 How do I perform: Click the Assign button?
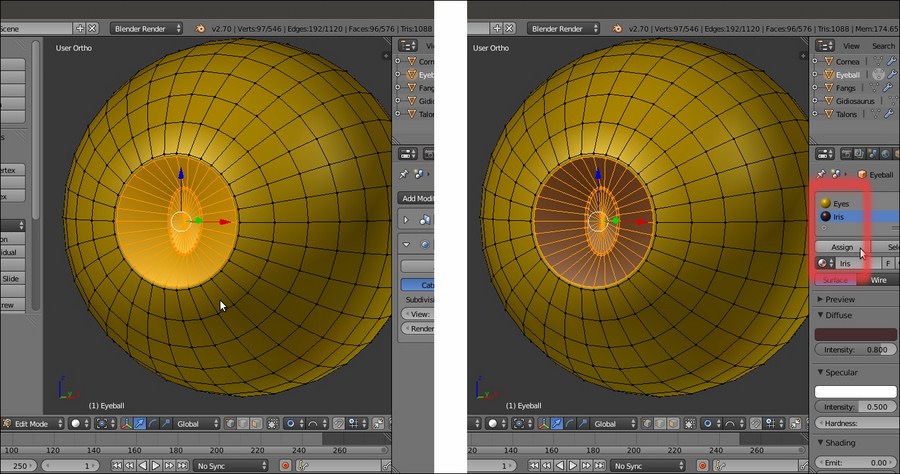pyautogui.click(x=841, y=247)
